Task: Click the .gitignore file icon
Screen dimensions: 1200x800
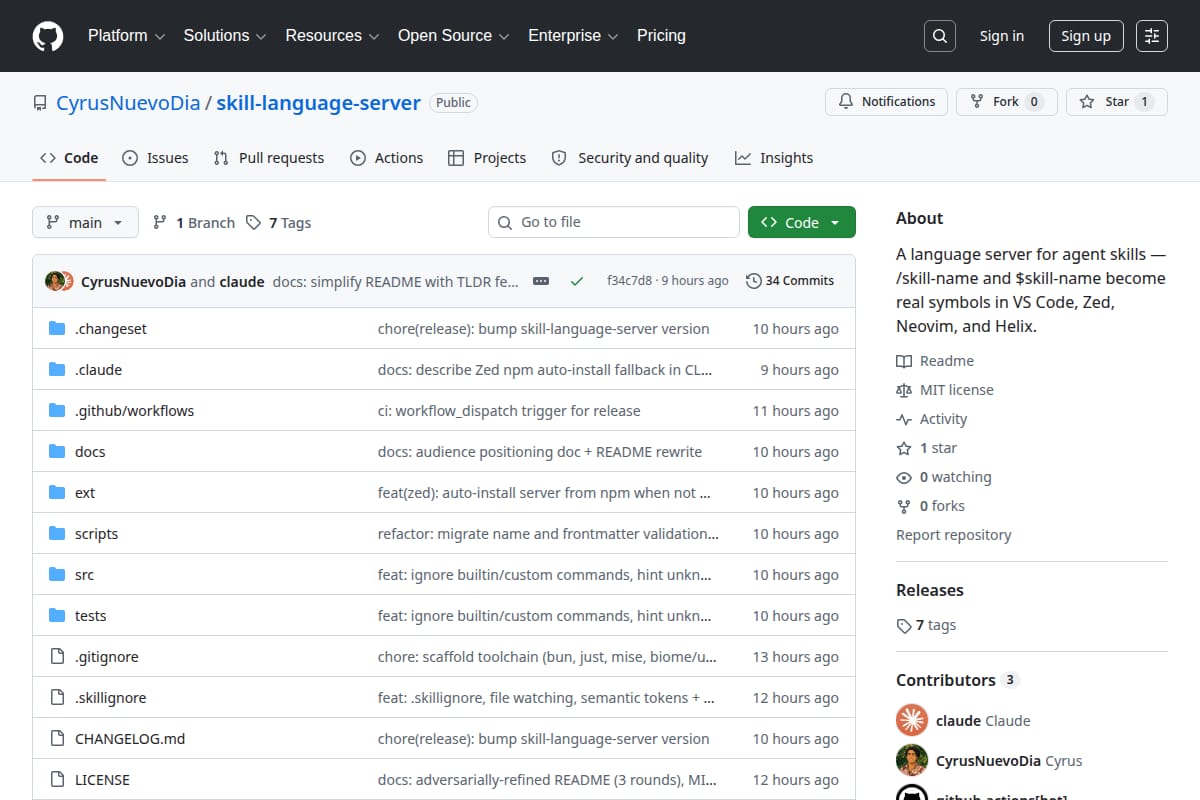Action: [x=57, y=657]
